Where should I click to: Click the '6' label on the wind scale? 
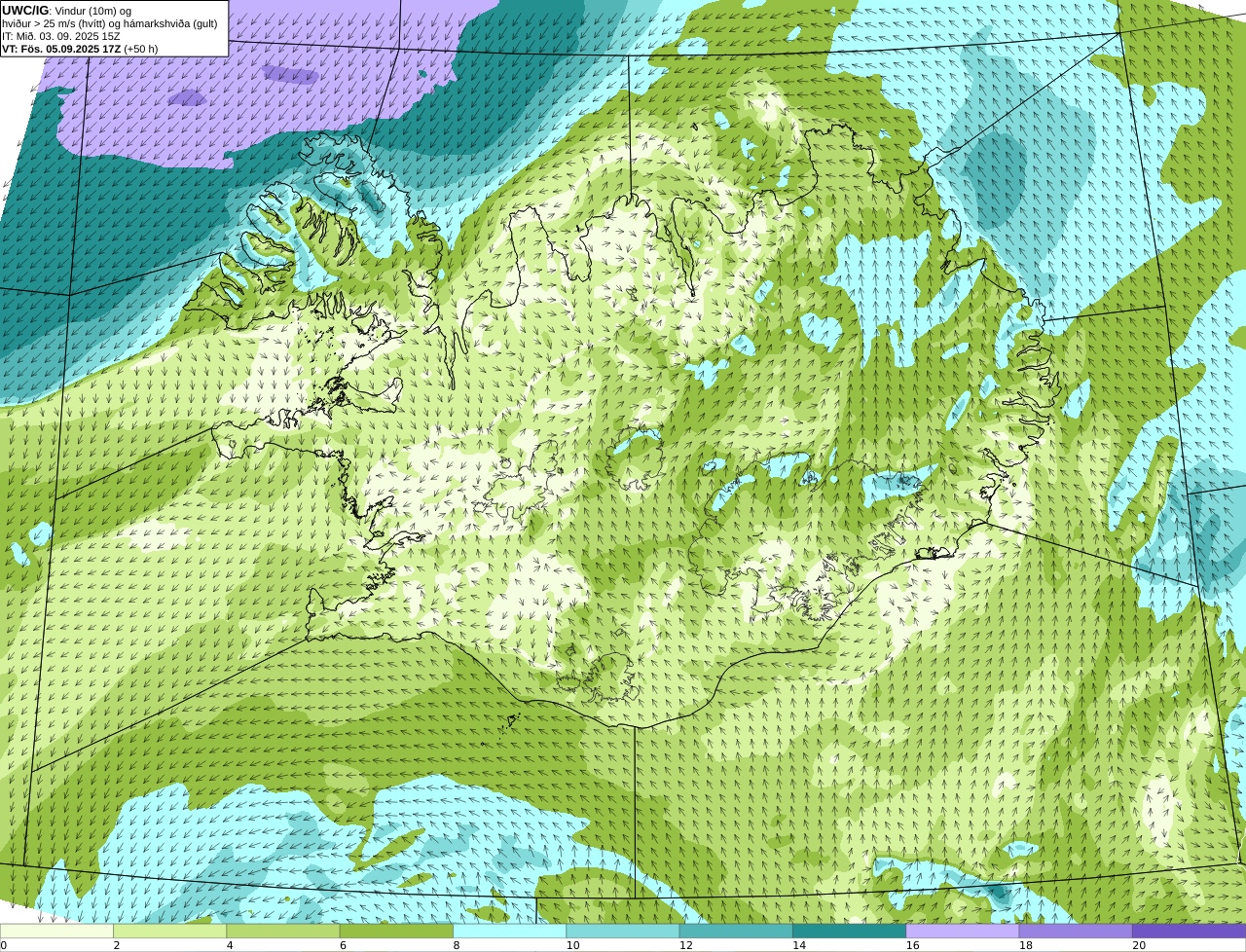[343, 945]
